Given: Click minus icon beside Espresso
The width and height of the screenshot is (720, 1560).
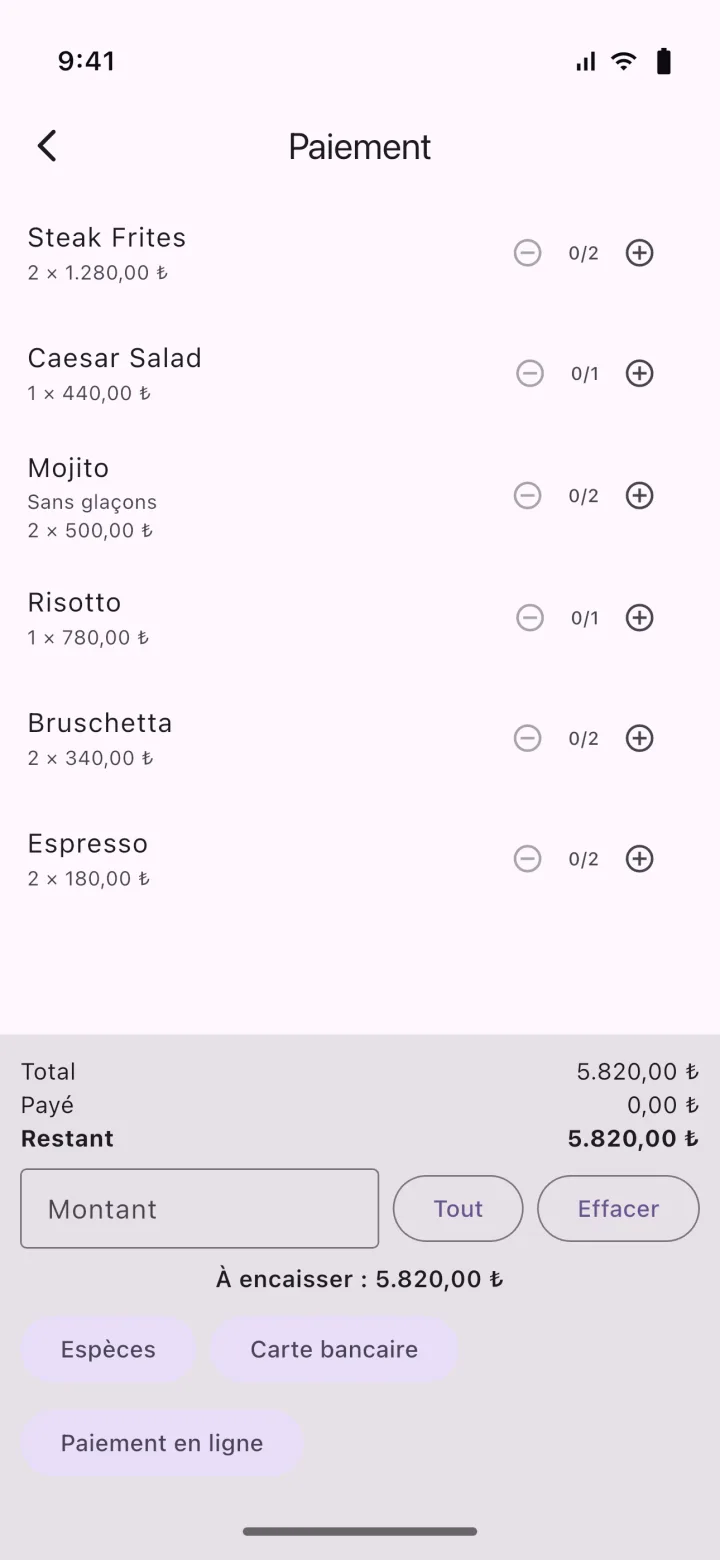Looking at the screenshot, I should (x=528, y=859).
